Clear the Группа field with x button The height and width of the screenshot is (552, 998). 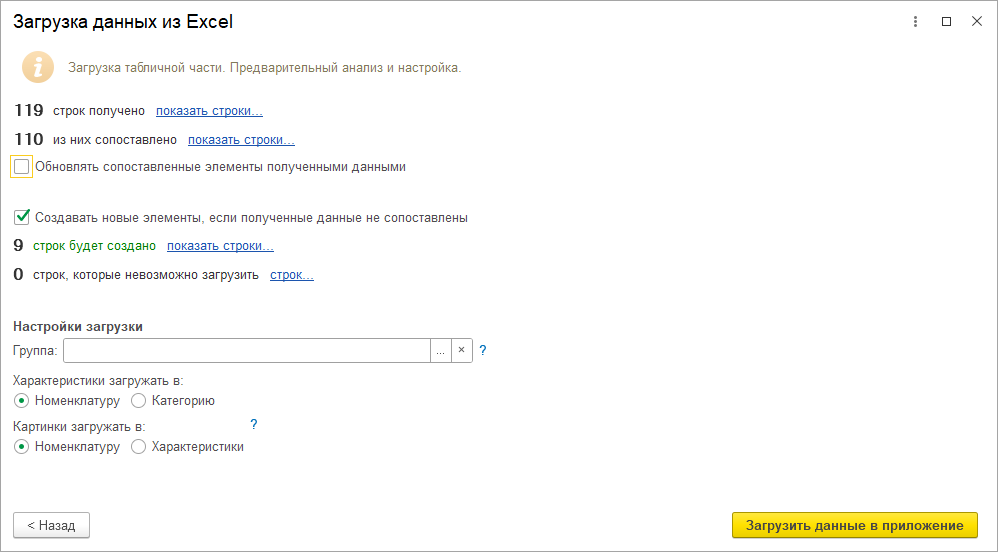pyautogui.click(x=461, y=350)
